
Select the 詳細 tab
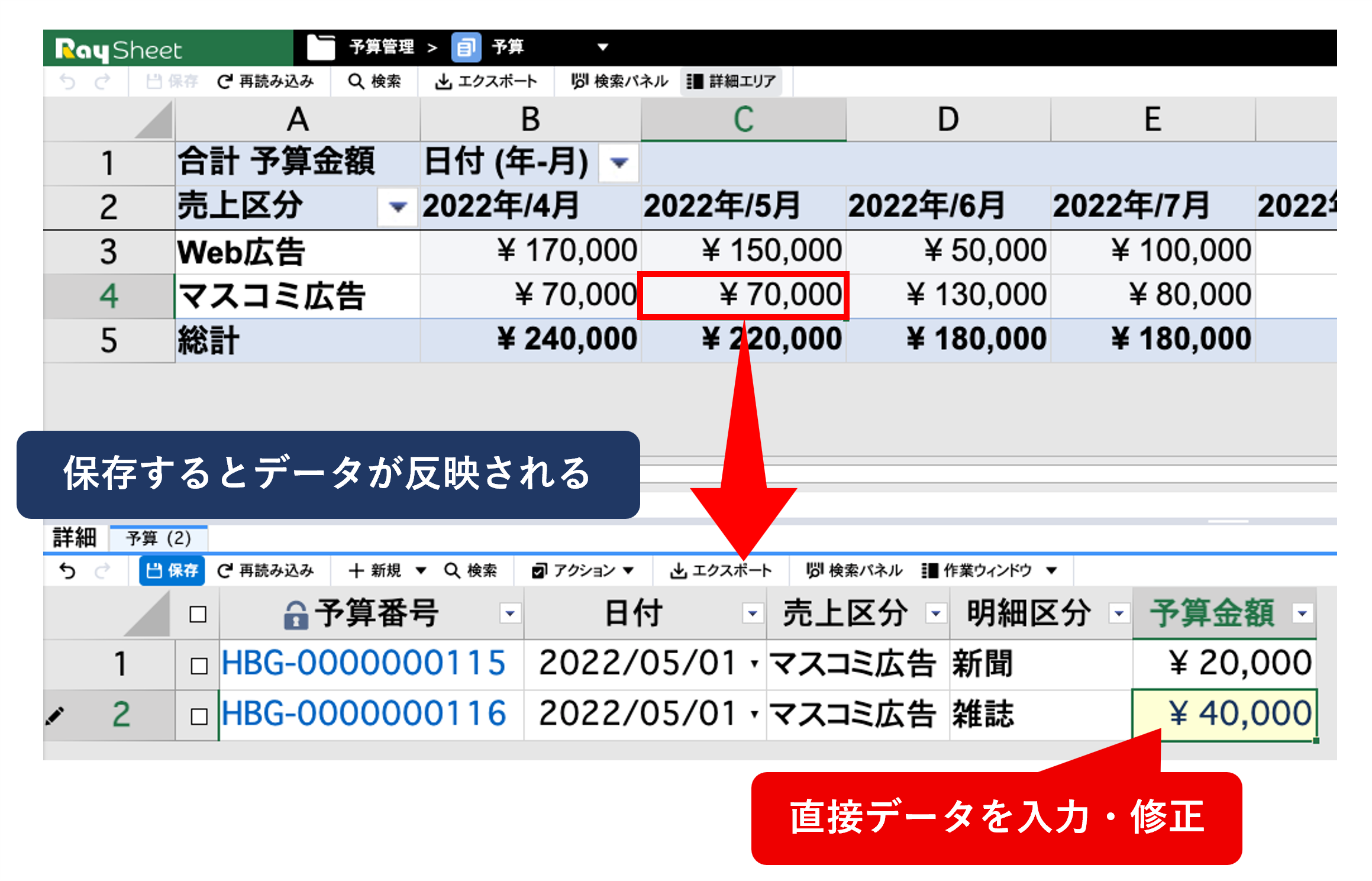click(x=75, y=538)
